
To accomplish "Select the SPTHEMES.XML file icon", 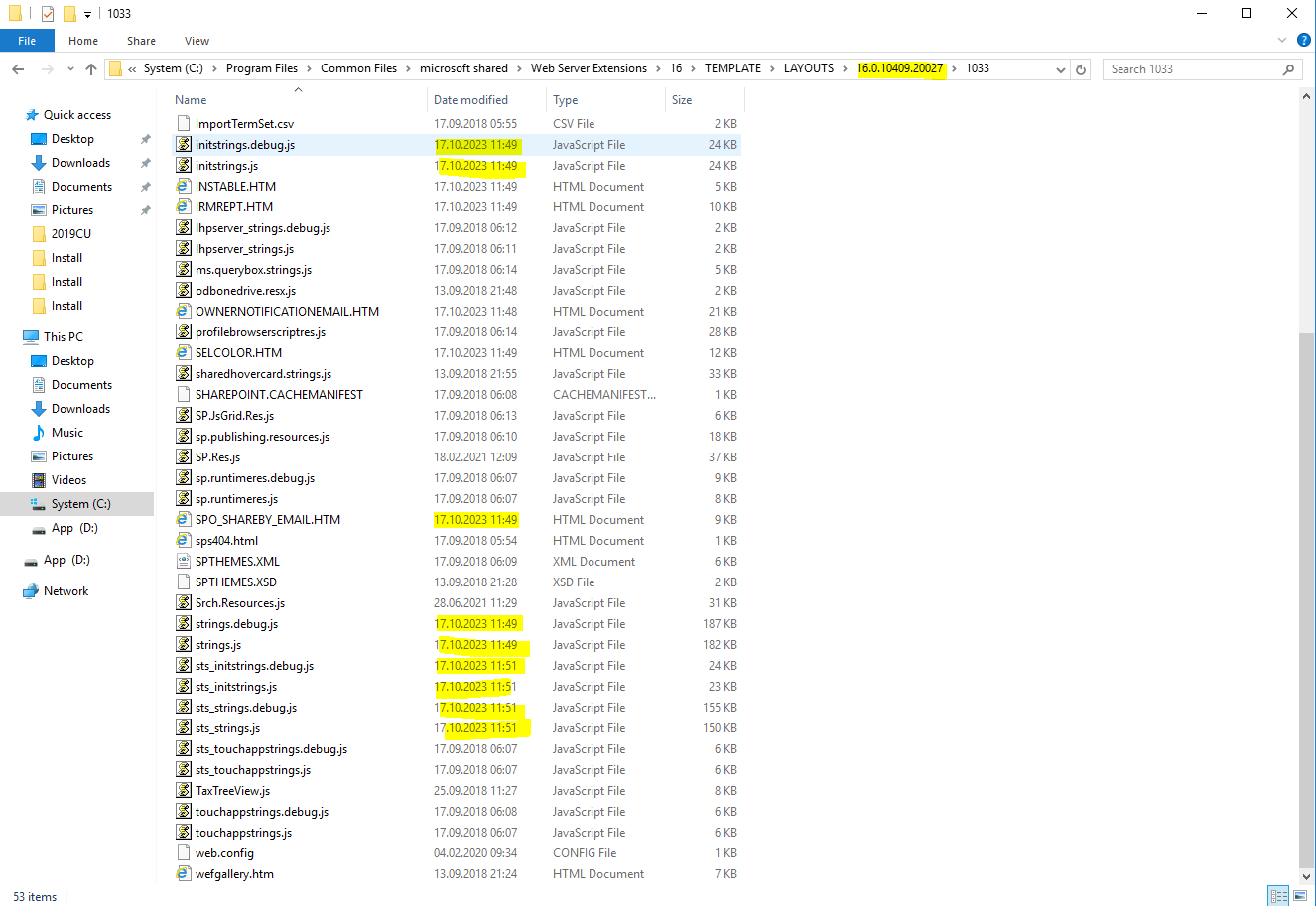I will (x=183, y=562).
